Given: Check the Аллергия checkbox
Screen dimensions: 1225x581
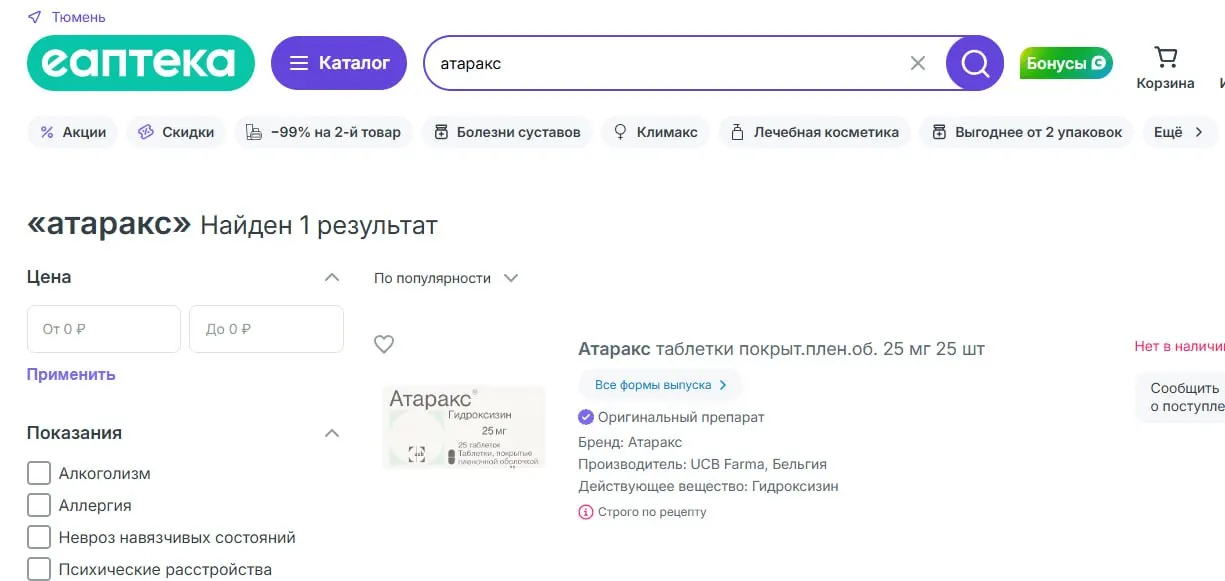Looking at the screenshot, I should 39,505.
